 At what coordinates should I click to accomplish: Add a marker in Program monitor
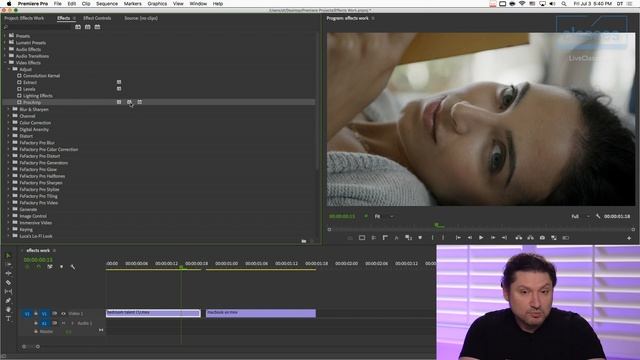point(420,238)
